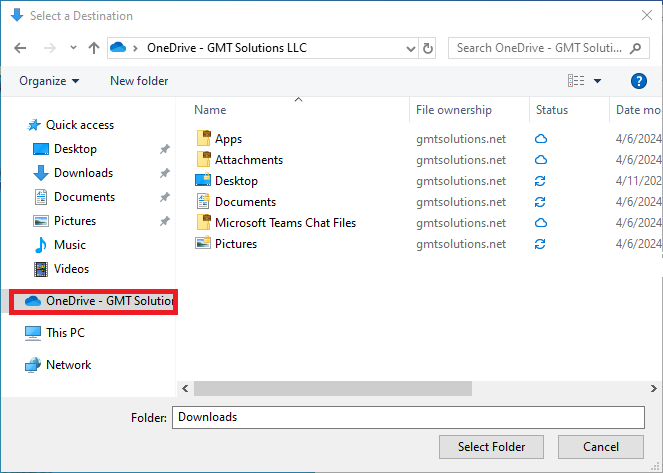663x473 pixels.
Task: Cancel the Select a Destination dialog
Action: 601,447
